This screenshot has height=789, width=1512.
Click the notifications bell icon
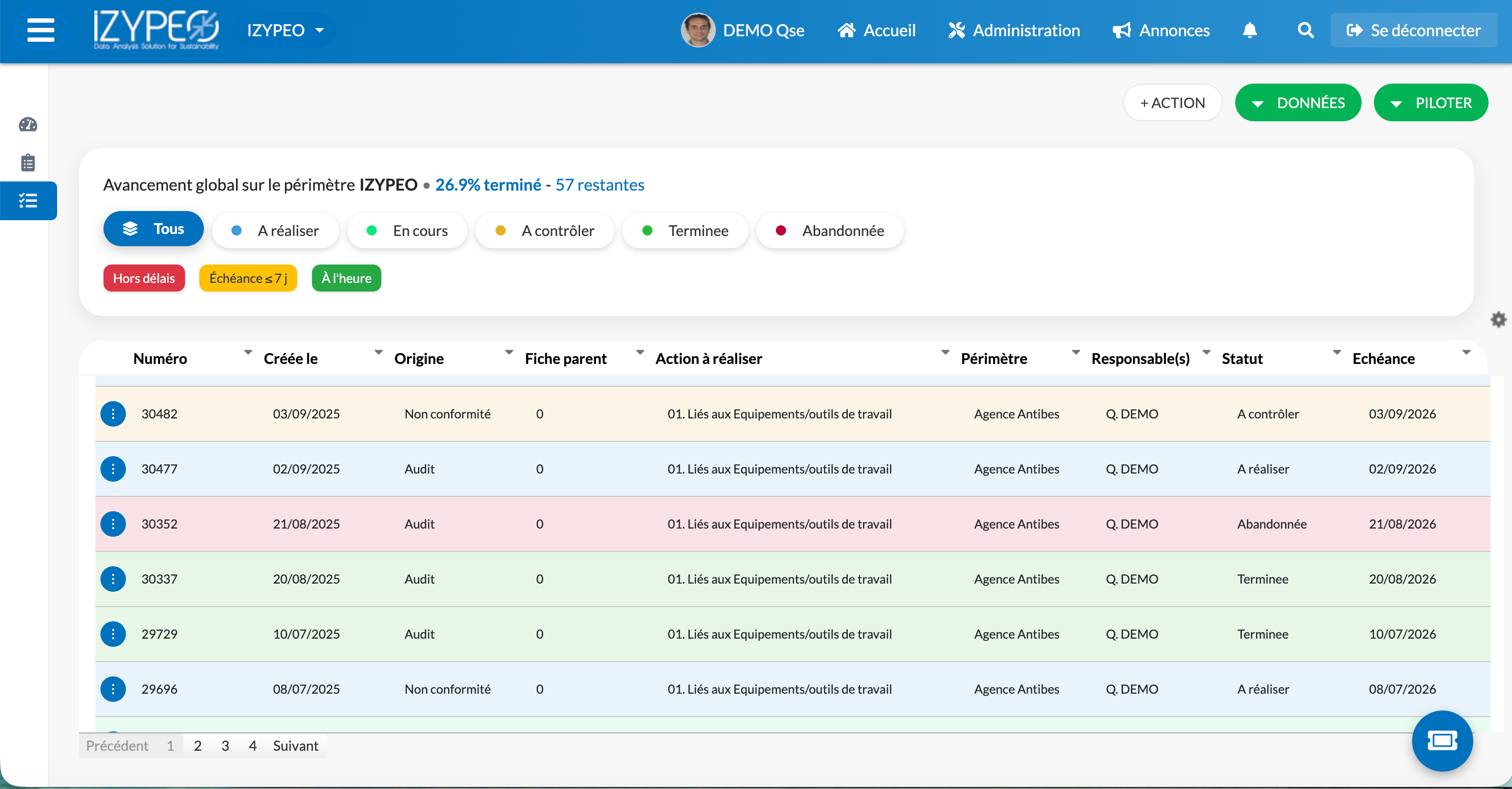point(1249,30)
